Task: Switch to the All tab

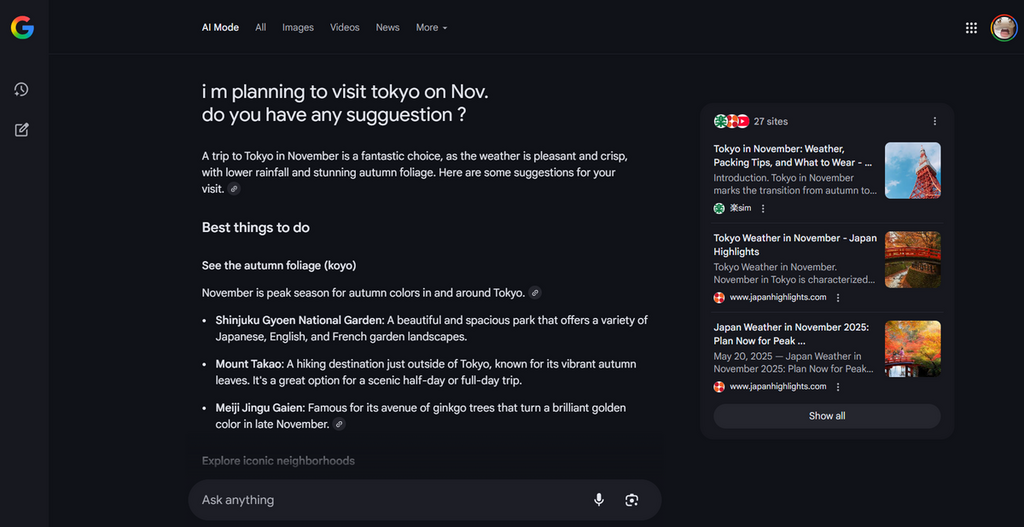Action: pos(261,27)
